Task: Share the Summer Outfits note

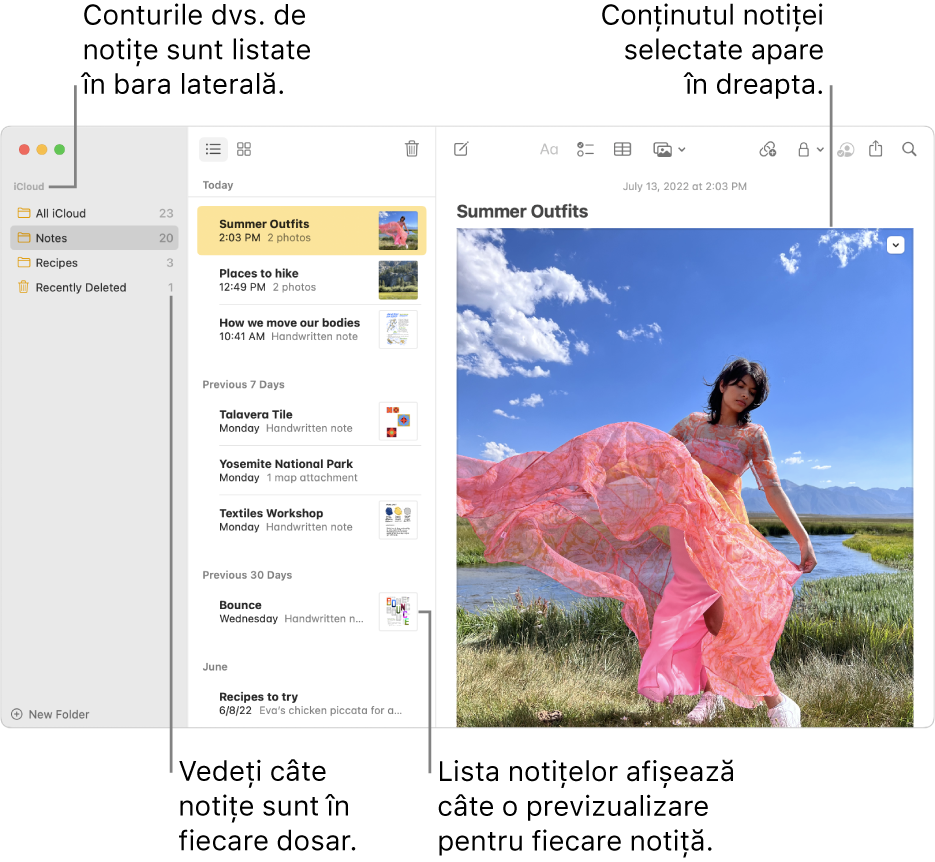Action: point(877,149)
